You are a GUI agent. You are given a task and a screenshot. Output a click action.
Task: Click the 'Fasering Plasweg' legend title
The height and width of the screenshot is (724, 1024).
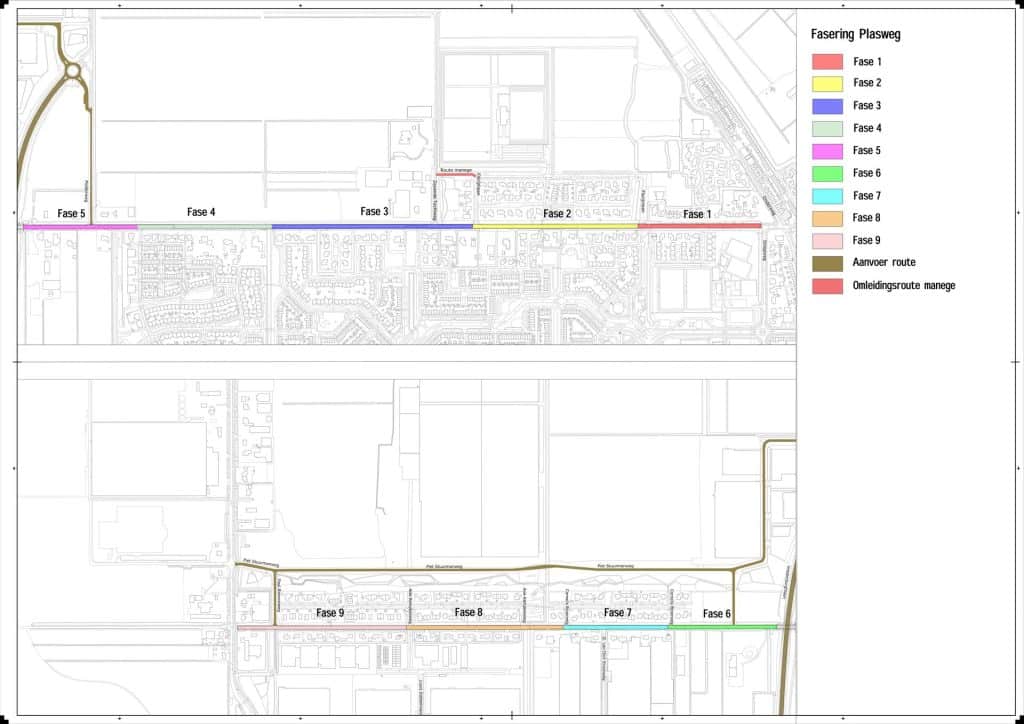click(x=856, y=34)
